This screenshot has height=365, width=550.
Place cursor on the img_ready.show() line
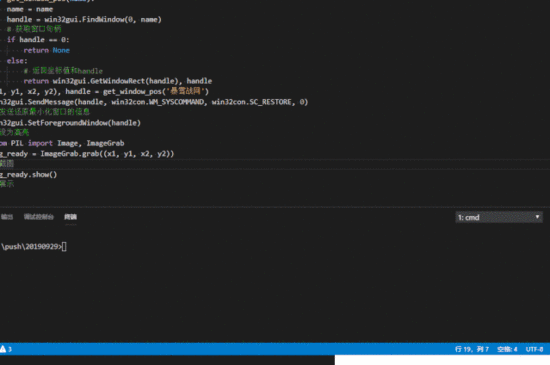28,174
